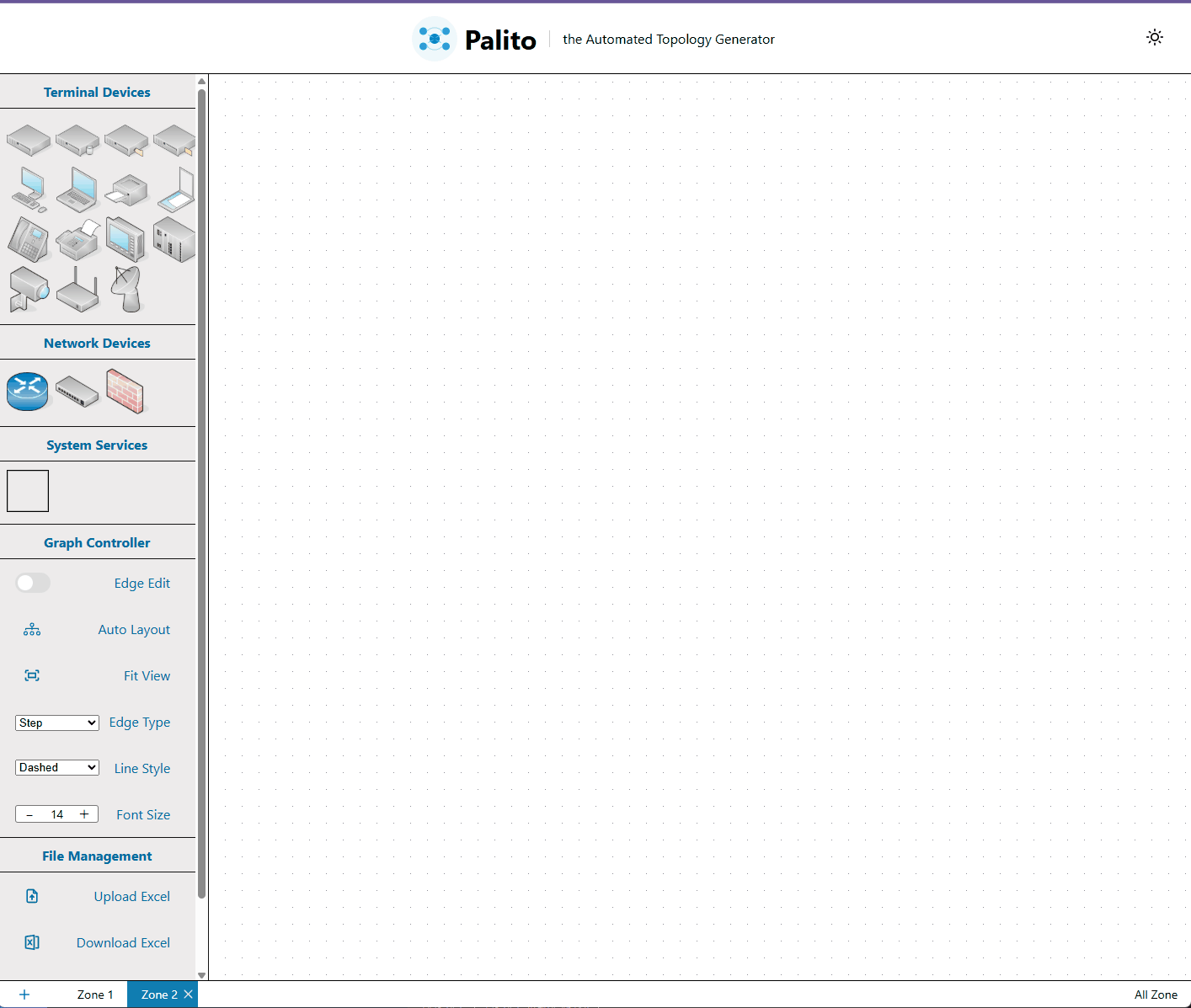Select the network switch icon
The width and height of the screenshot is (1191, 1008).
(77, 392)
